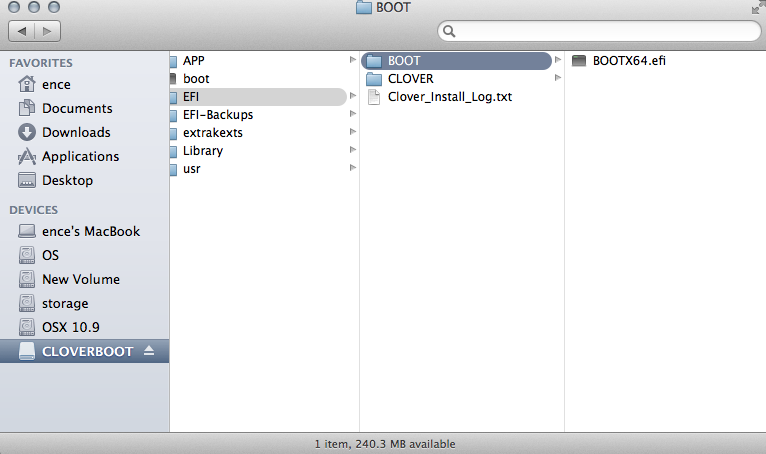
Task: Expand EFI folder via its arrow
Action: coord(353,96)
